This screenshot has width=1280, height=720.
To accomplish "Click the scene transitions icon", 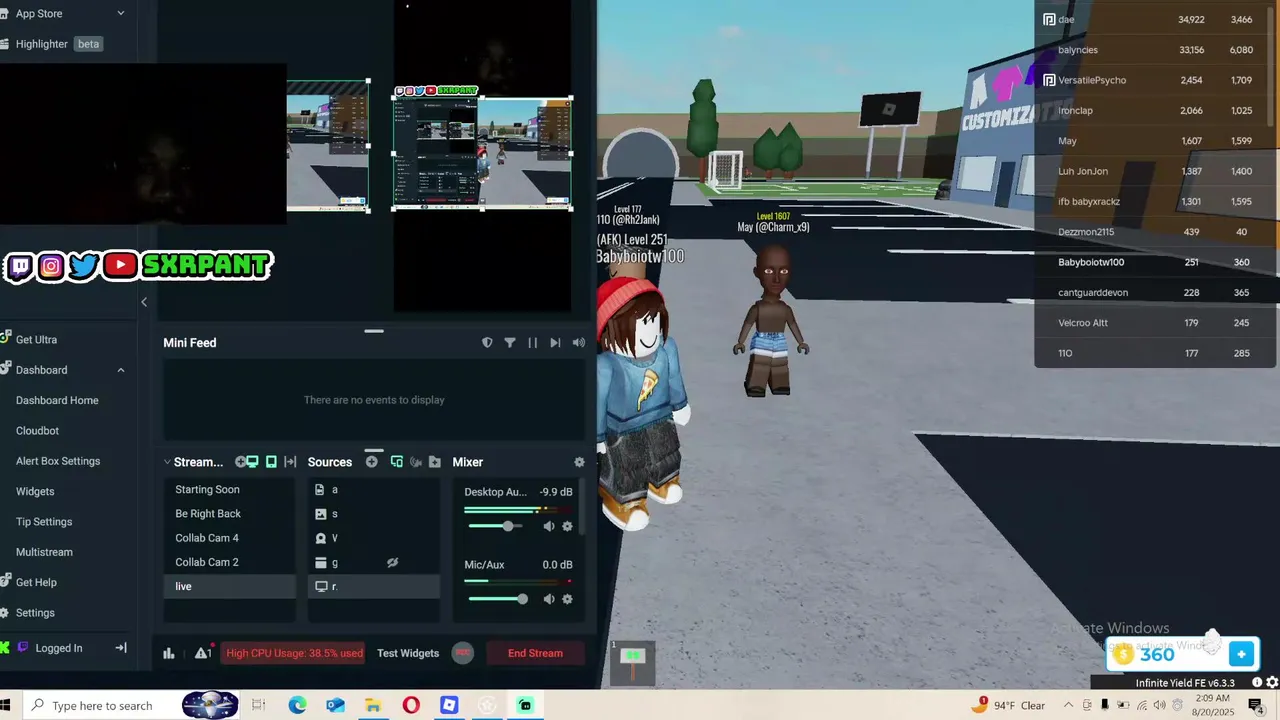I will click(290, 462).
